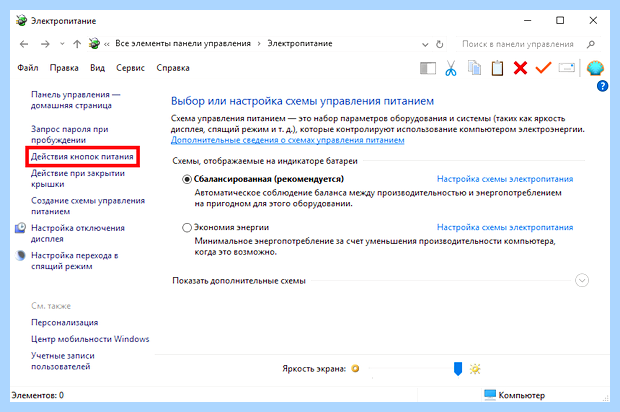Image resolution: width=620 pixels, height=412 pixels.
Task: Go up one level with up arrow
Action: click(x=77, y=44)
